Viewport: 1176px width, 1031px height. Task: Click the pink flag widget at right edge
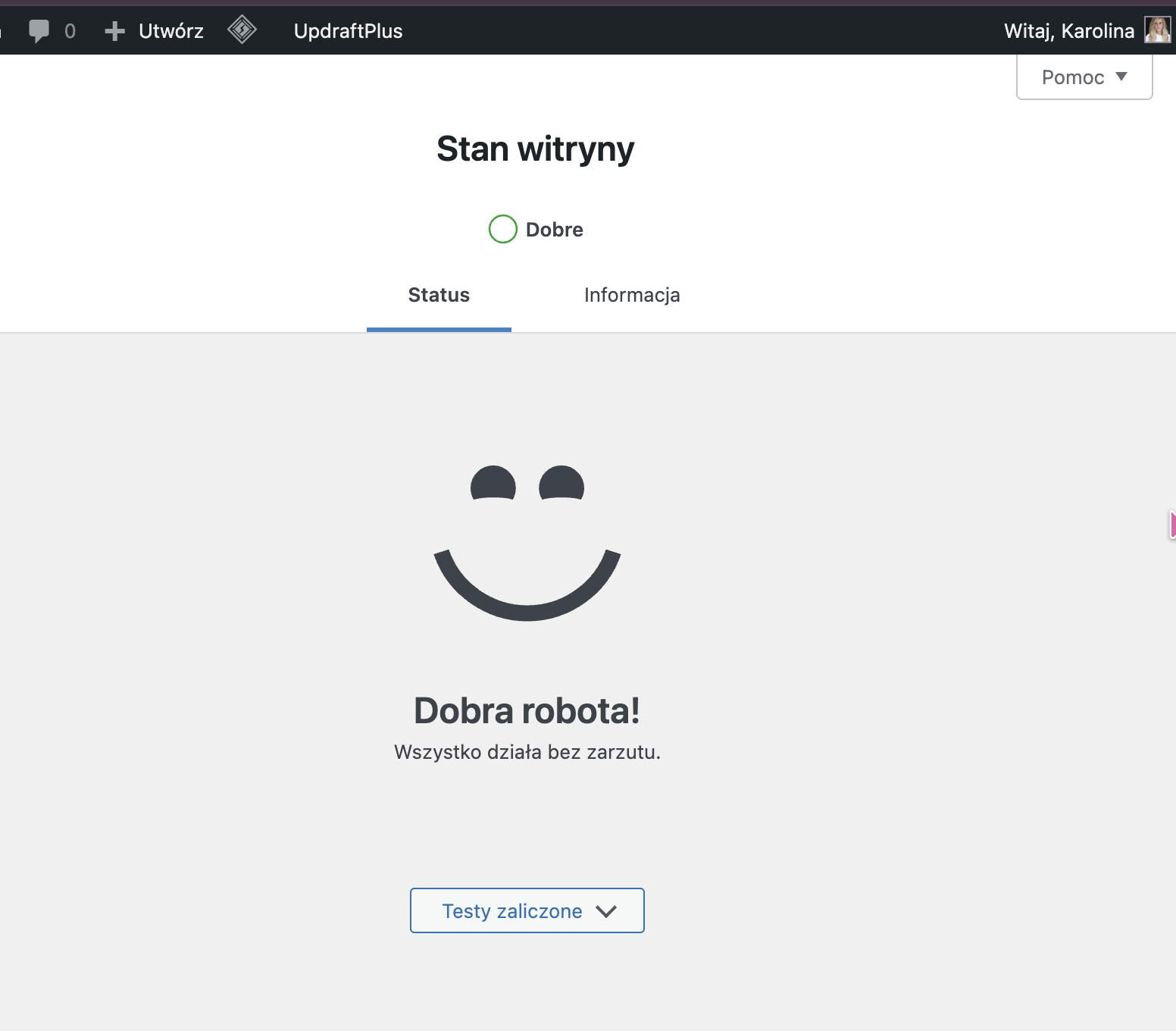pos(1171,525)
